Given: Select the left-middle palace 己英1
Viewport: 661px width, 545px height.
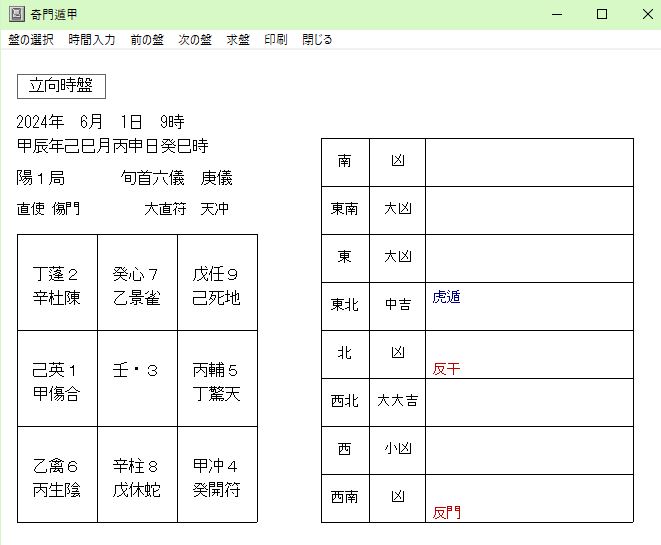Looking at the screenshot, I should (57, 381).
